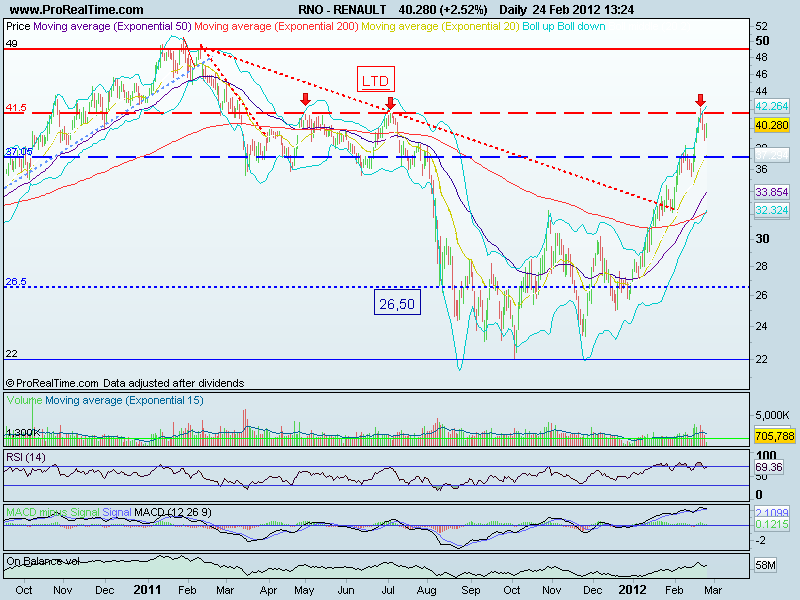Click the 1,300K volume level label
Viewport: 800px width, 600px height.
23,433
